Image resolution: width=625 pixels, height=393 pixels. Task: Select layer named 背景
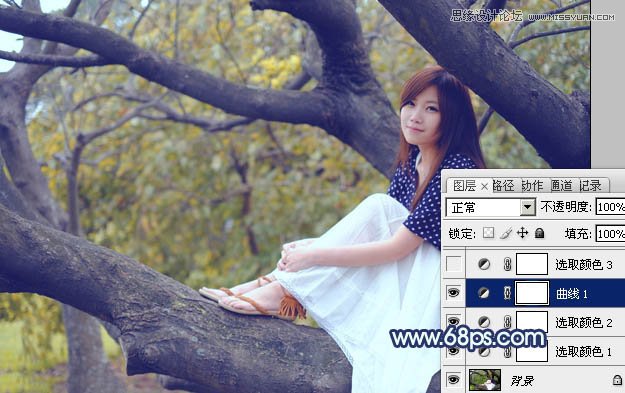pyautogui.click(x=522, y=381)
